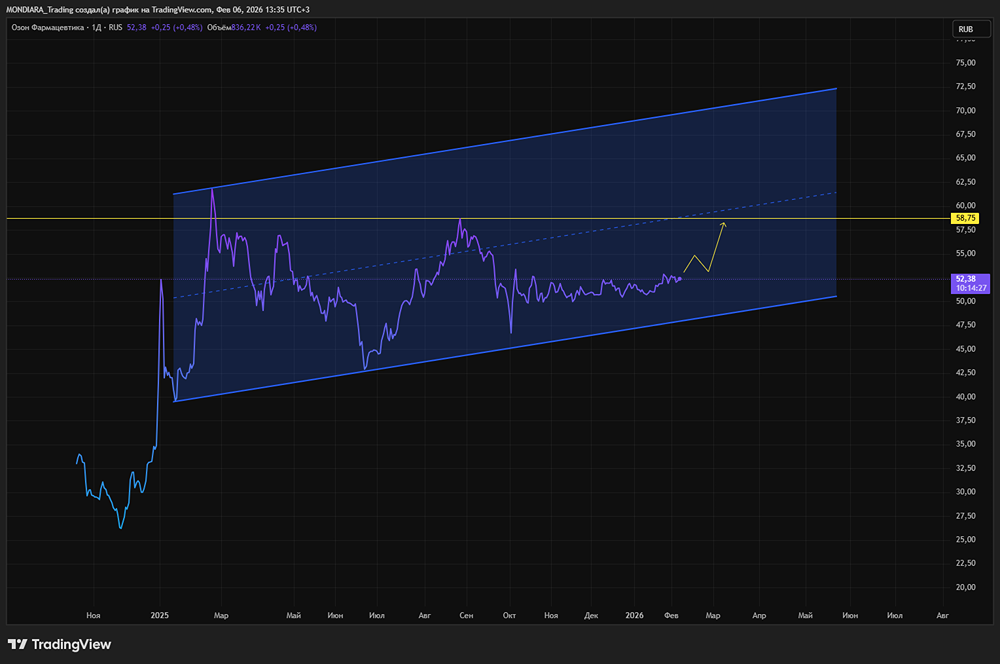
Task: Click the Объём 836,22 K volume readout
Action: click(233, 27)
